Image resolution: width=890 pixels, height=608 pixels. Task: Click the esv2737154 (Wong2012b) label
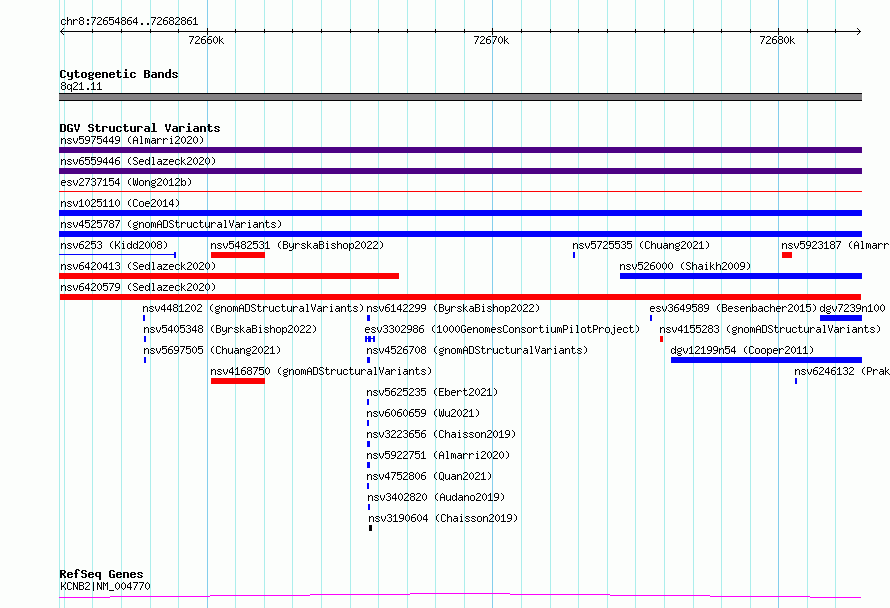(126, 182)
